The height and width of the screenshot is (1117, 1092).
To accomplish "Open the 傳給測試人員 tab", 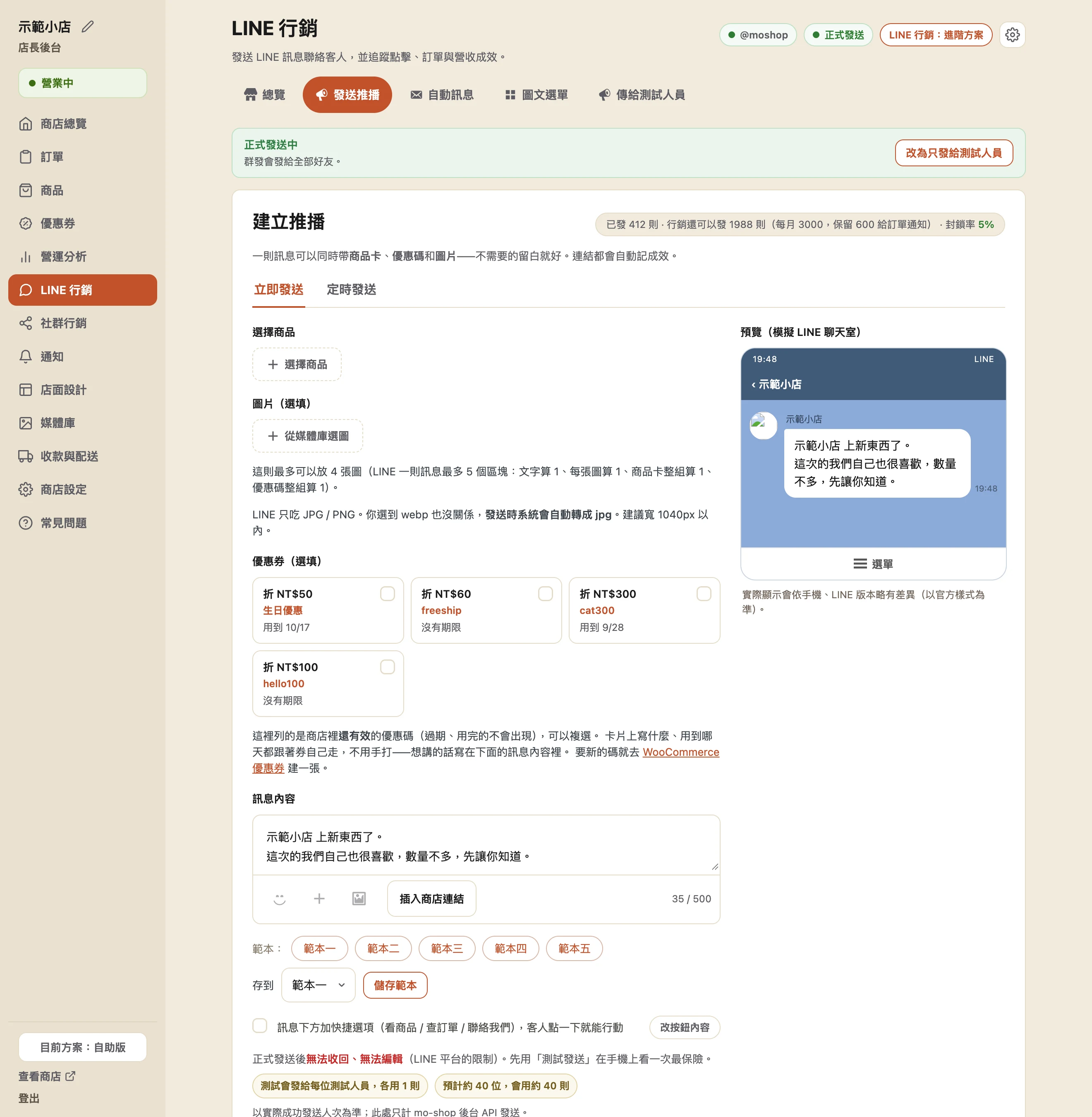I will pyautogui.click(x=642, y=95).
